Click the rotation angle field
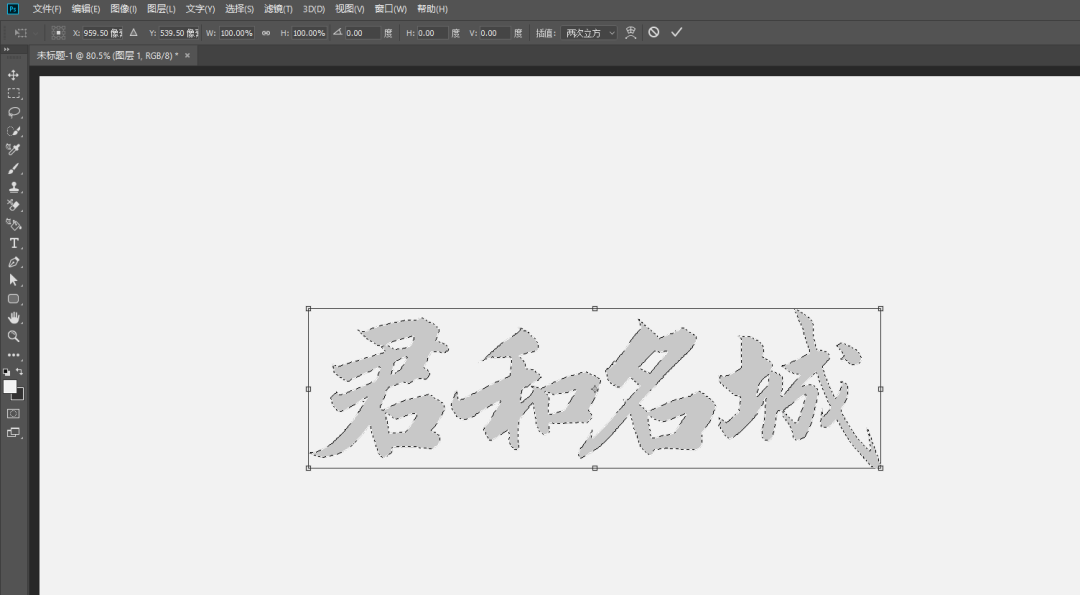This screenshot has width=1080, height=595. click(x=362, y=33)
